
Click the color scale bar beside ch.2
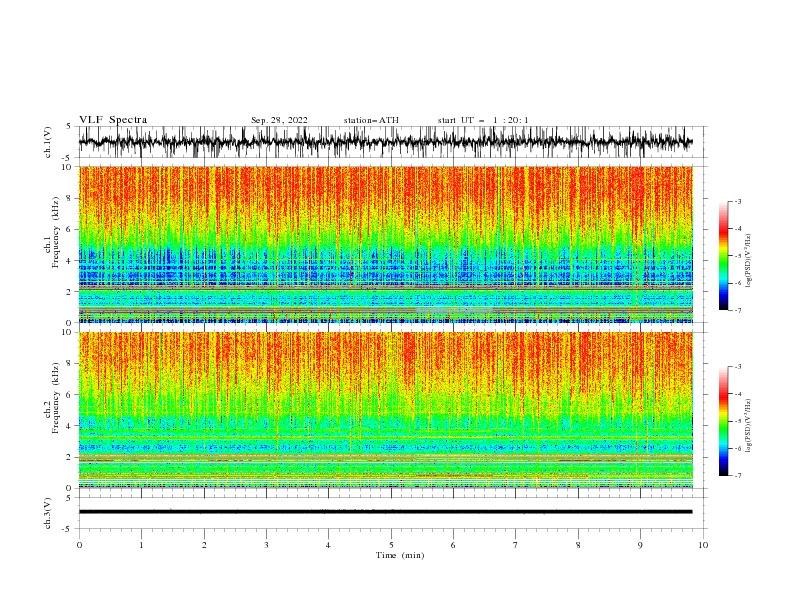[x=723, y=421]
